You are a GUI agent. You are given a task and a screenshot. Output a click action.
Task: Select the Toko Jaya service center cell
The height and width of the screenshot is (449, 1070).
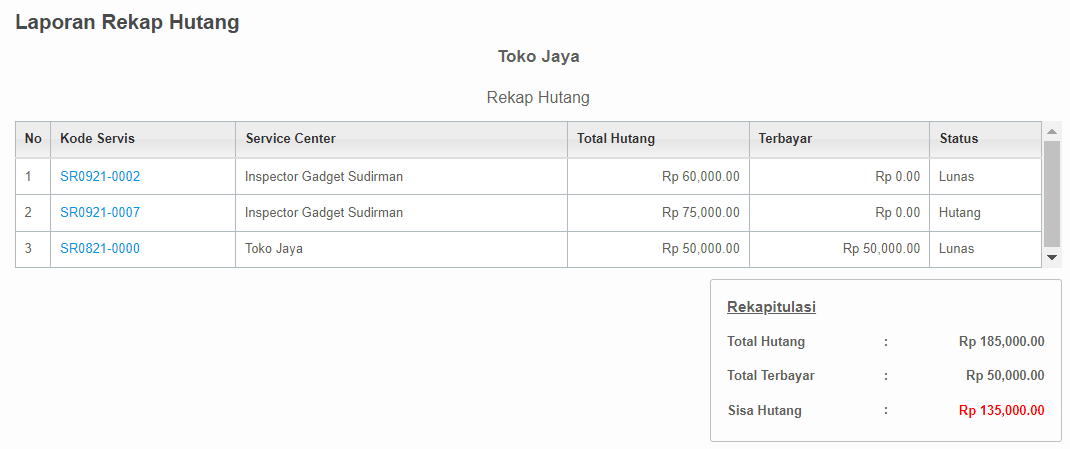tap(402, 249)
